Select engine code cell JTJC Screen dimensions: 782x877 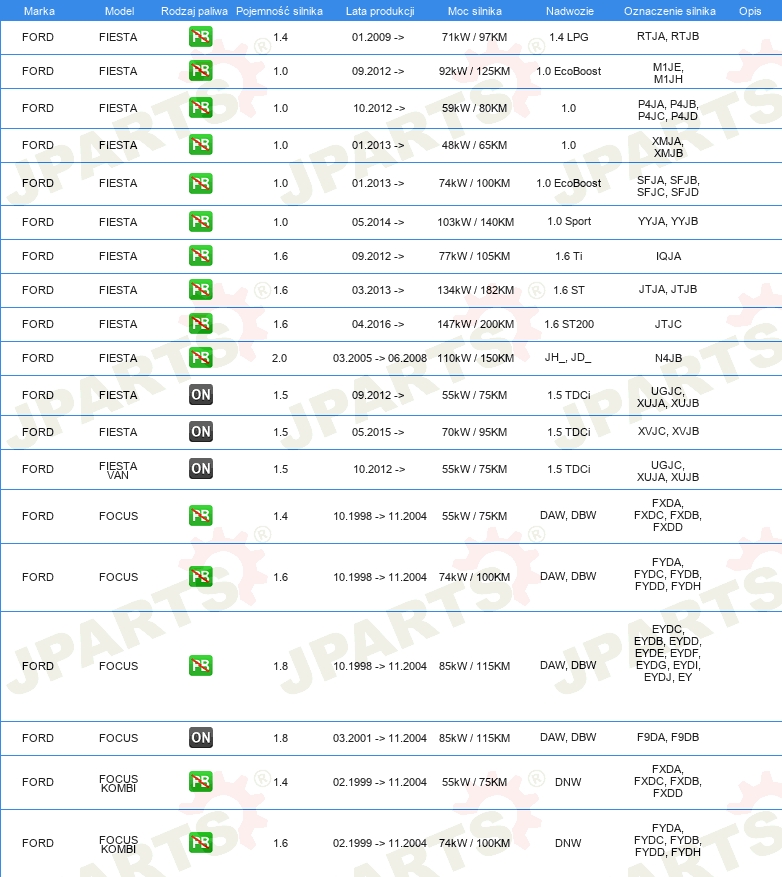coord(668,324)
